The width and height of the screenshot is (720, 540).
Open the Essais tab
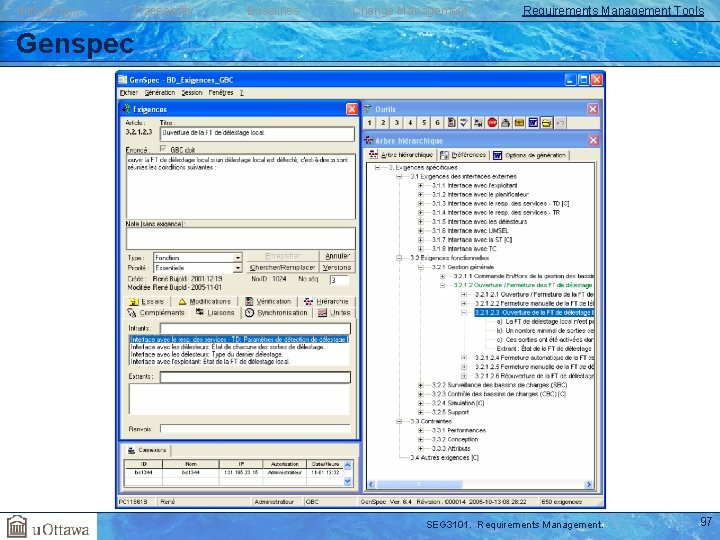point(147,301)
